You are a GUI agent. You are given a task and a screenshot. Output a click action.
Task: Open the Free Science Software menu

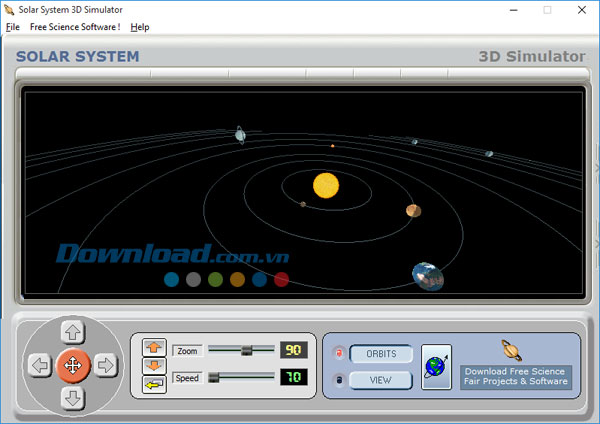pos(75,27)
